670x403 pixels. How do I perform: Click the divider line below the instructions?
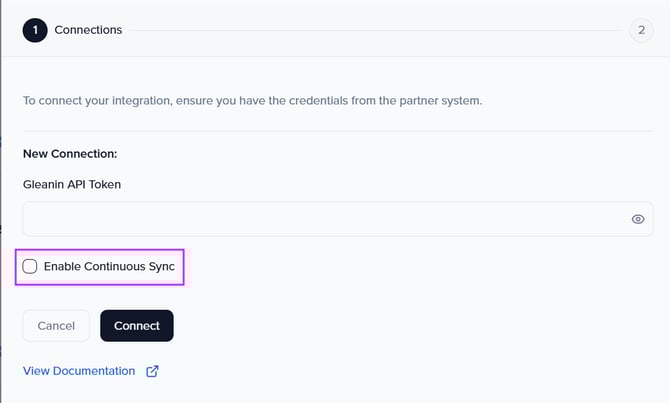338,130
